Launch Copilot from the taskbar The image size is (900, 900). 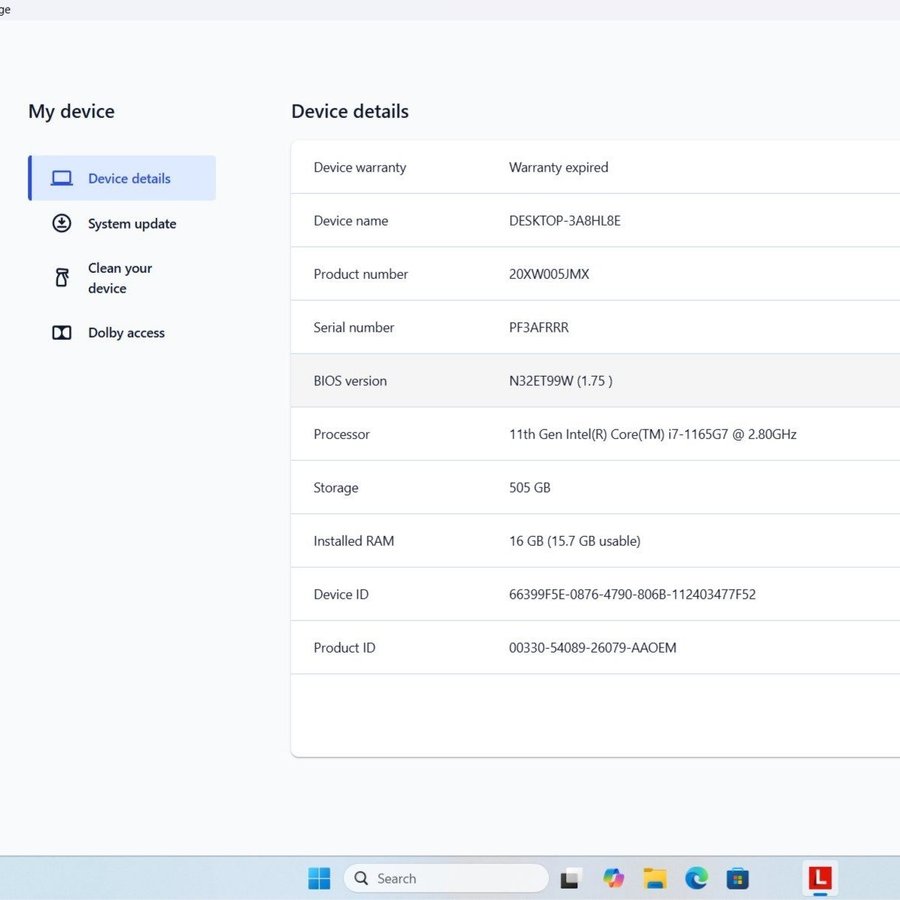tap(613, 878)
